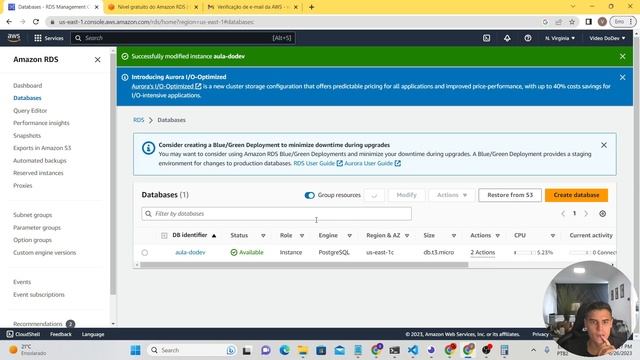Screen dimensions: 640x360
Task: Toggle Group resources switch
Action: [309, 195]
